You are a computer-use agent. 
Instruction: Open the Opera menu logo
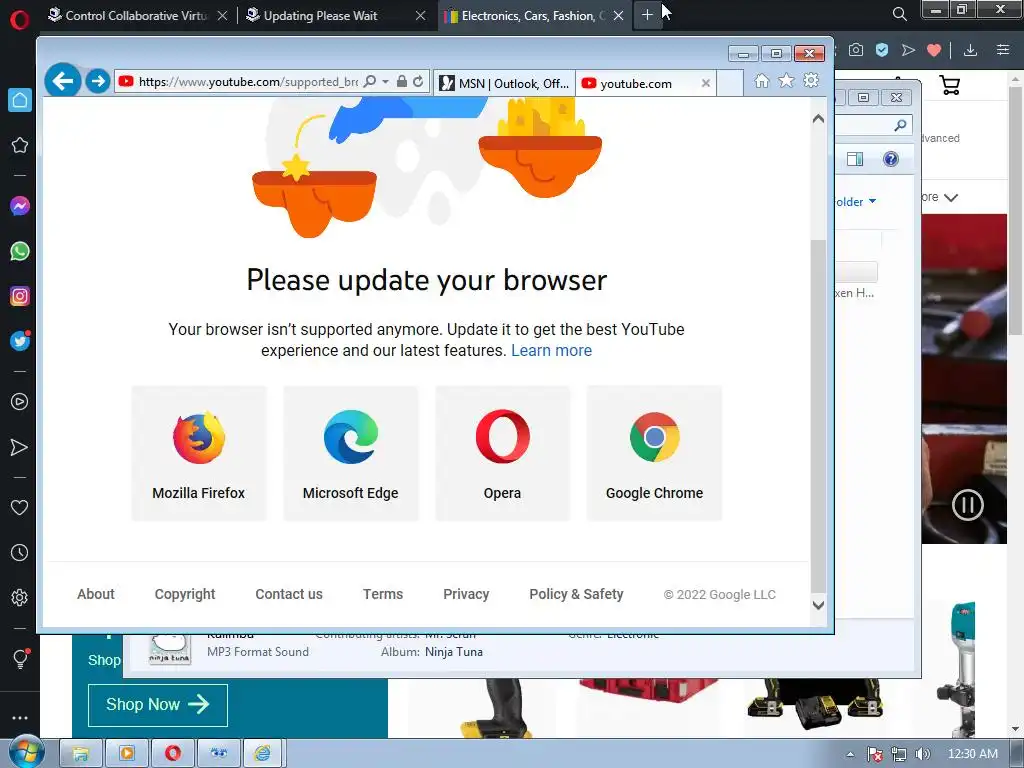click(20, 20)
